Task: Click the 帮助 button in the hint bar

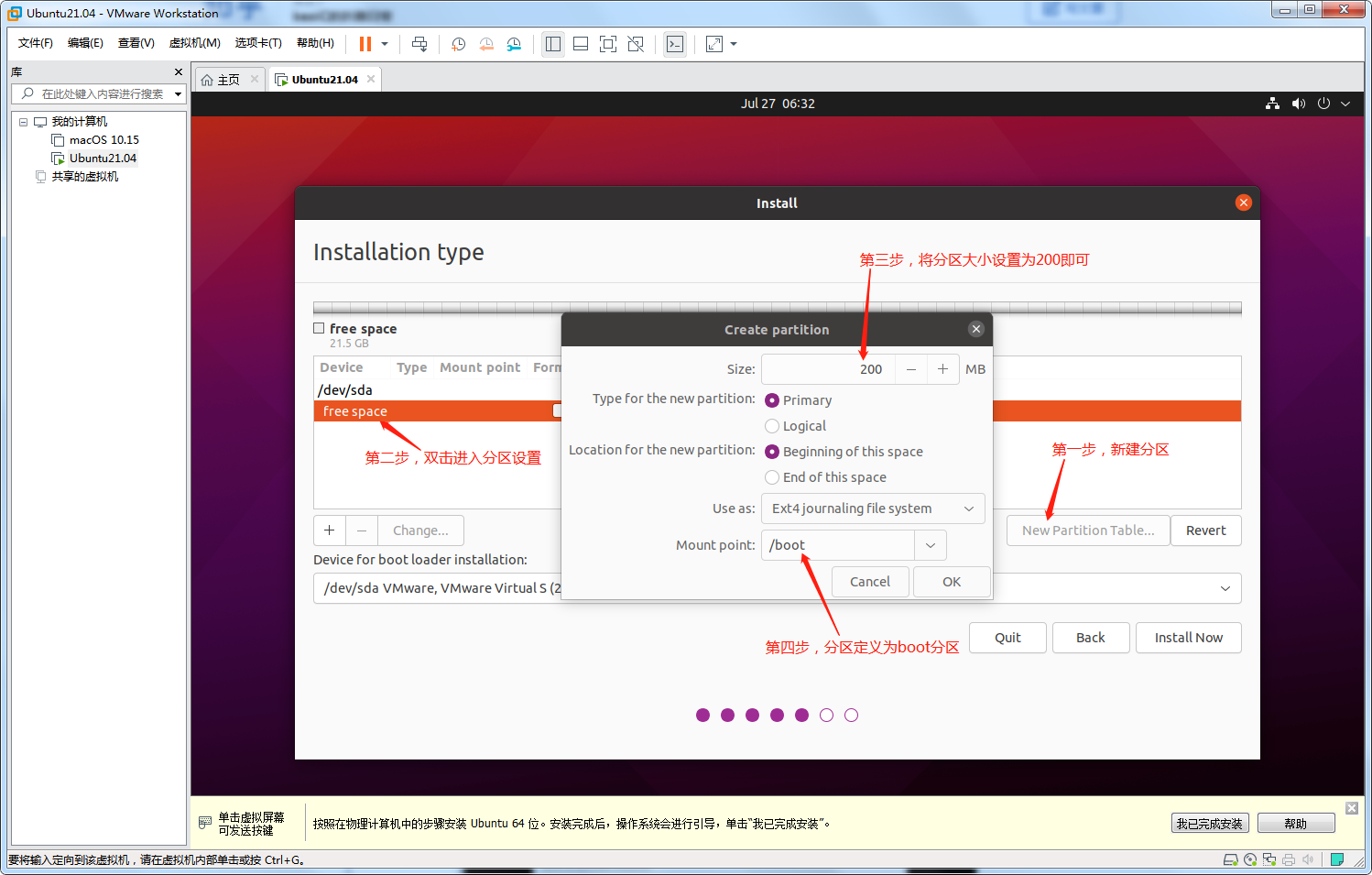Action: [1296, 823]
